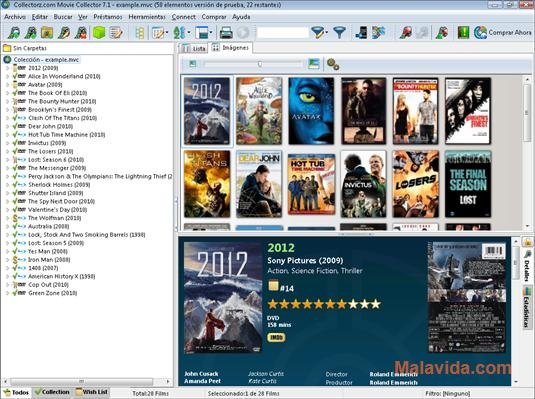Click the Edit Movie pencil toolbar icon
Viewport: 535px width, 399px height.
64,33
